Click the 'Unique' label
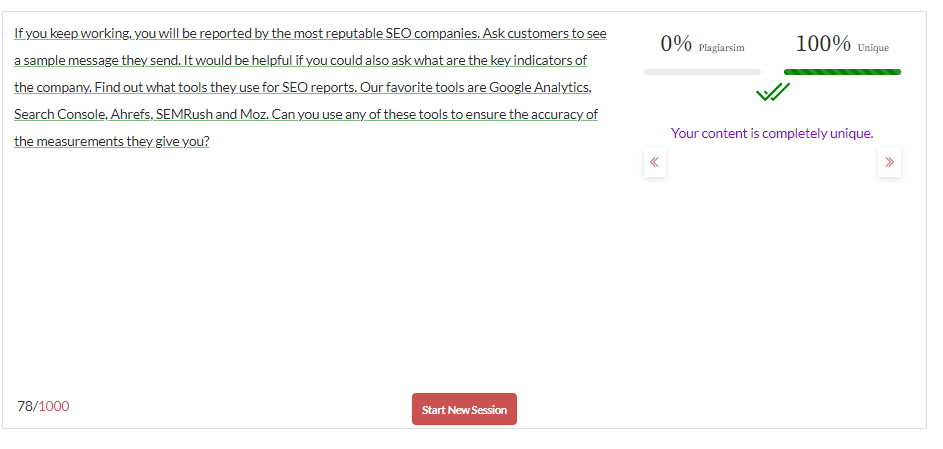The height and width of the screenshot is (449, 943). (873, 48)
